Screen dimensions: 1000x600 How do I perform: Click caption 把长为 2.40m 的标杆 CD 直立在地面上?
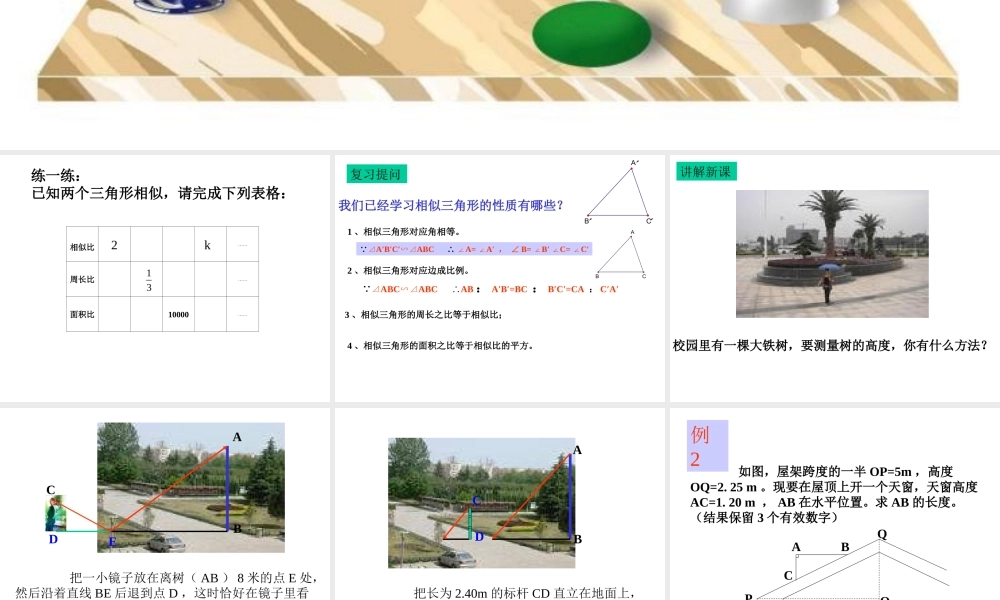click(x=523, y=593)
